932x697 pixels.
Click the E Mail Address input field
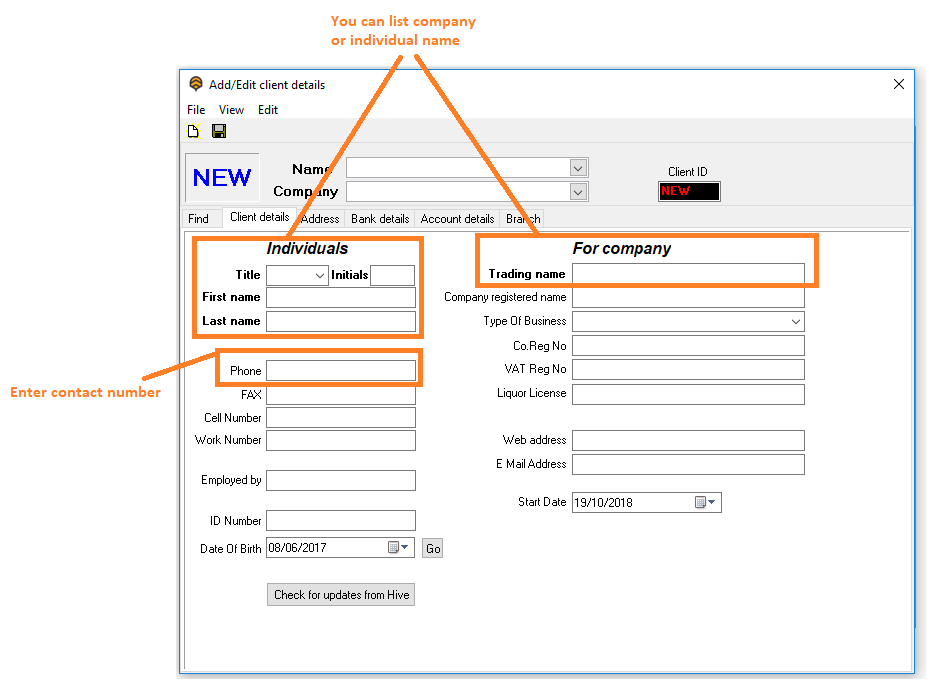click(x=688, y=465)
